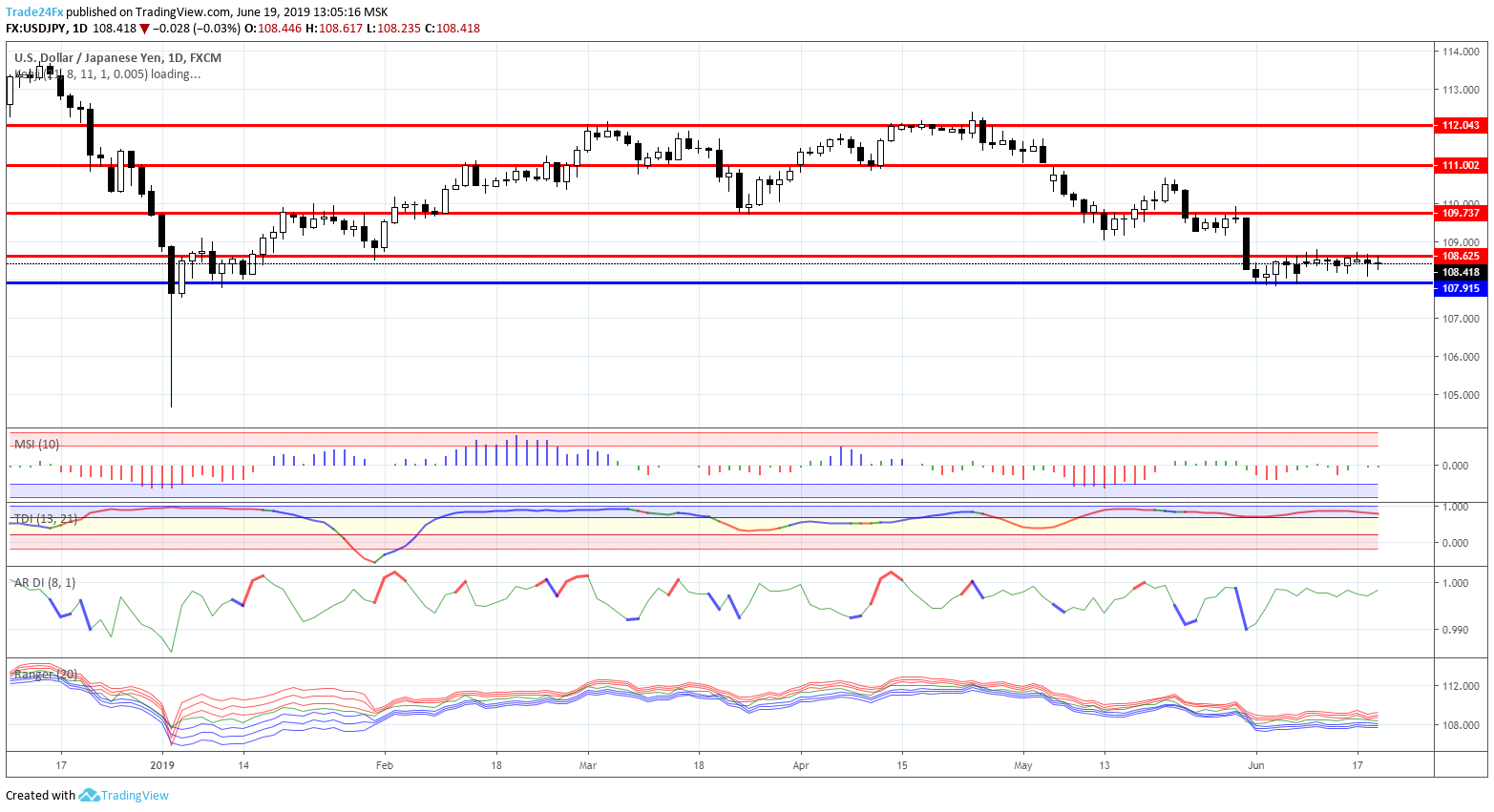Click the 105.000 price axis value
Screen dimensions: 1494x812
click(x=1461, y=395)
